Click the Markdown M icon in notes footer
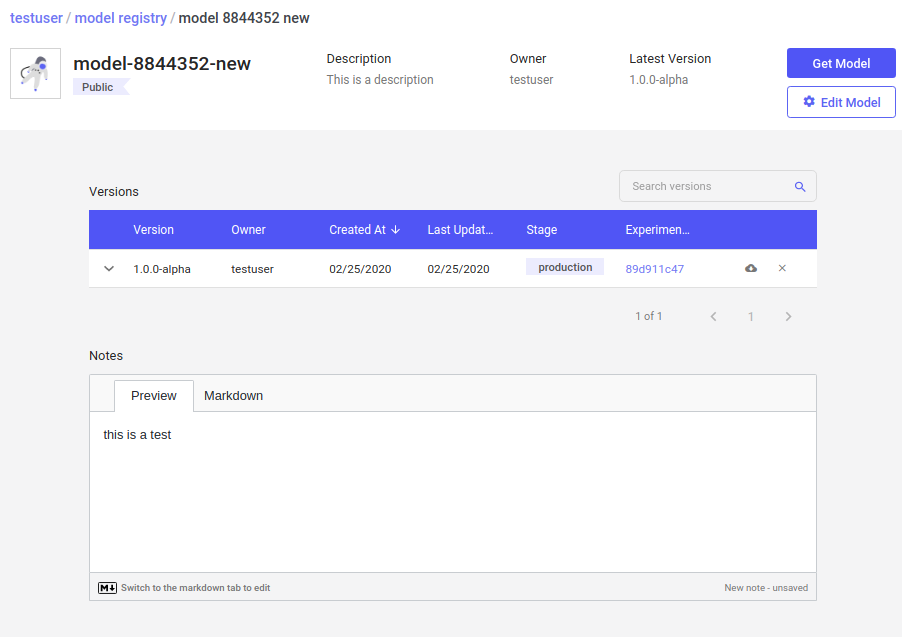This screenshot has height=637, width=902. click(108, 588)
